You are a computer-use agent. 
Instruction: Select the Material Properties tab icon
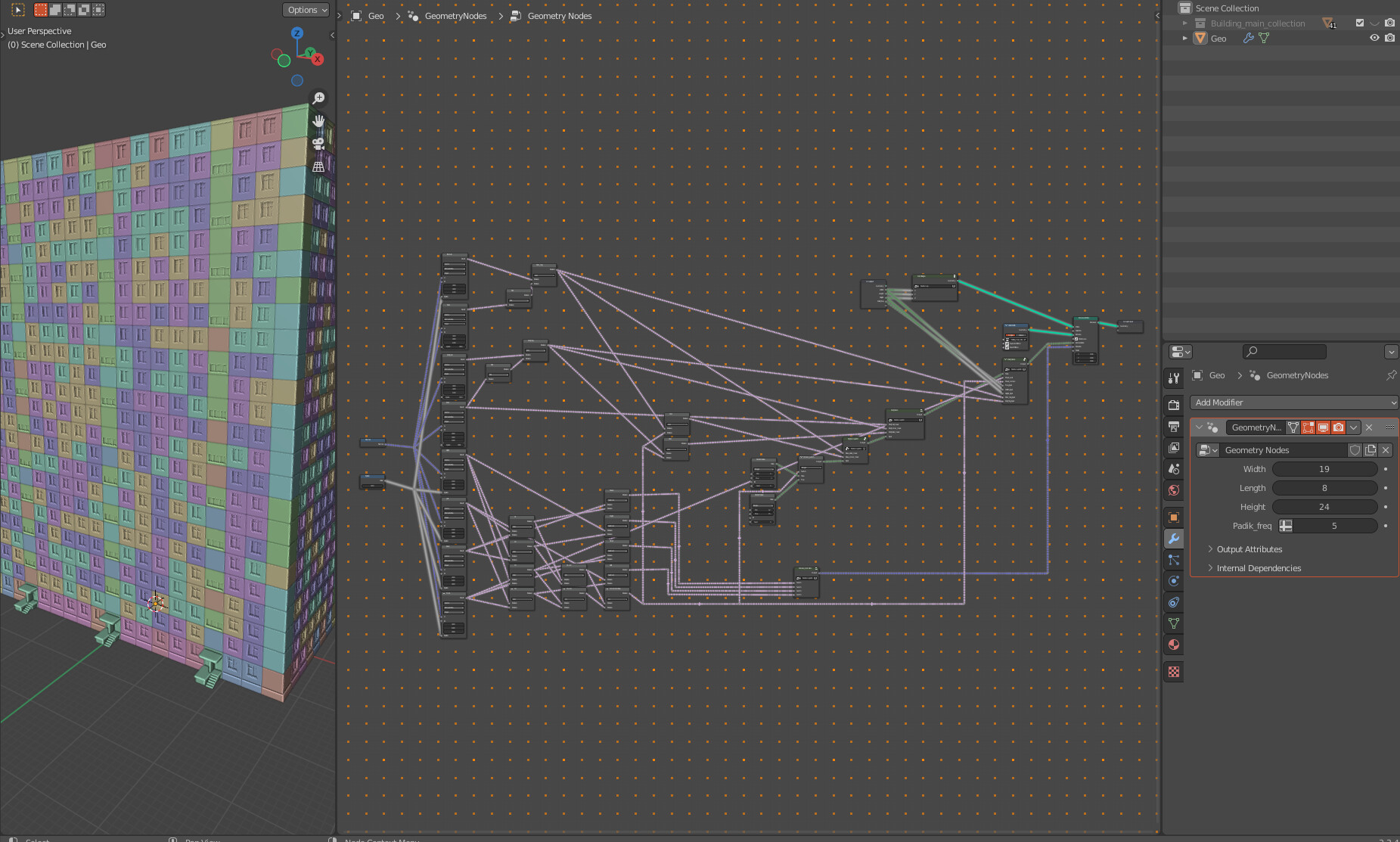(x=1173, y=645)
